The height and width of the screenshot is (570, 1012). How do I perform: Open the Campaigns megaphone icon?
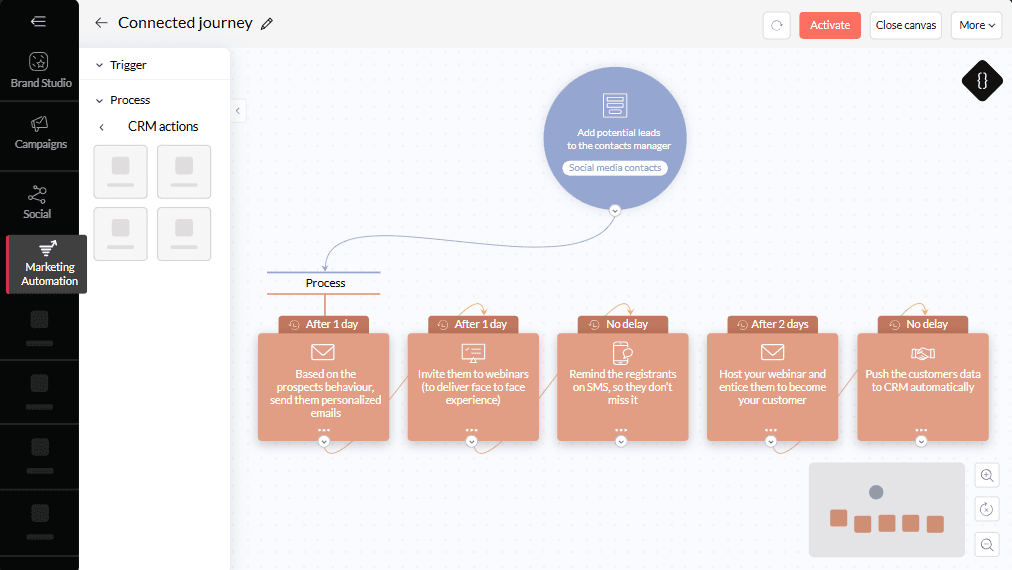tap(40, 132)
